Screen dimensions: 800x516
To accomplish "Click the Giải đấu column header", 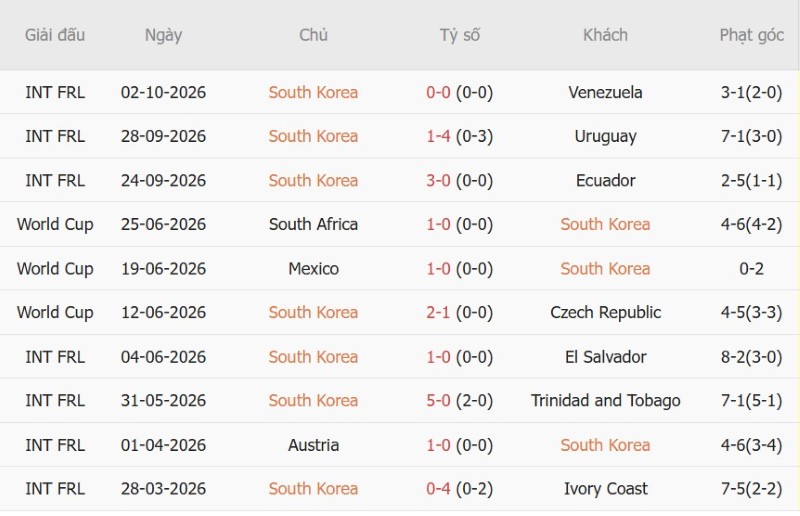I will click(55, 35).
